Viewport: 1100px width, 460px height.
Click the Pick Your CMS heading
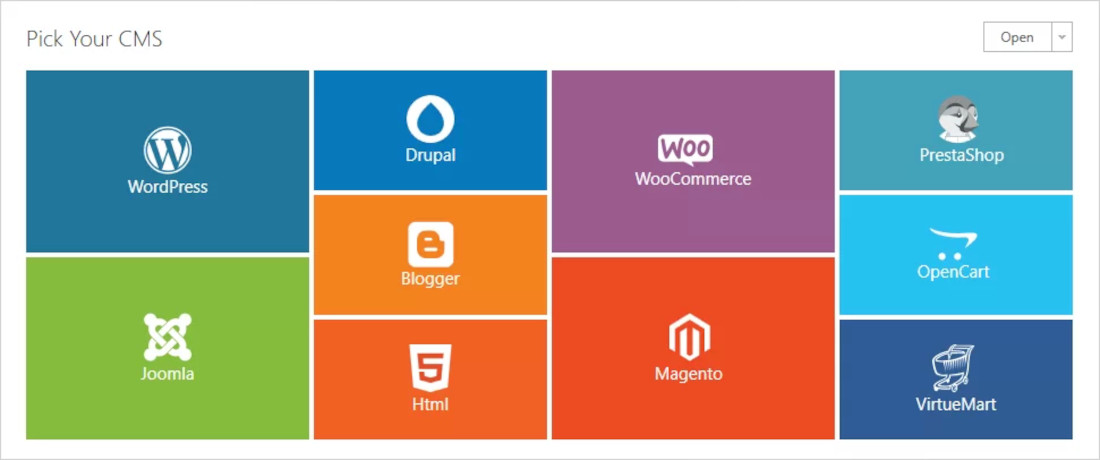tap(94, 39)
